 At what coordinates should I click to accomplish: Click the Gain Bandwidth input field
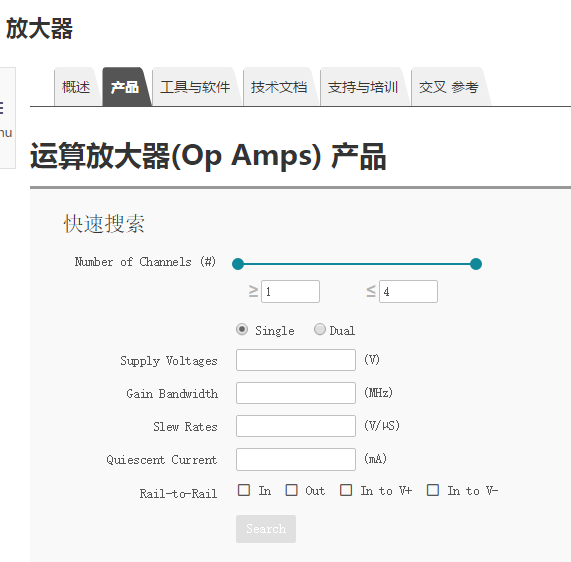(296, 393)
